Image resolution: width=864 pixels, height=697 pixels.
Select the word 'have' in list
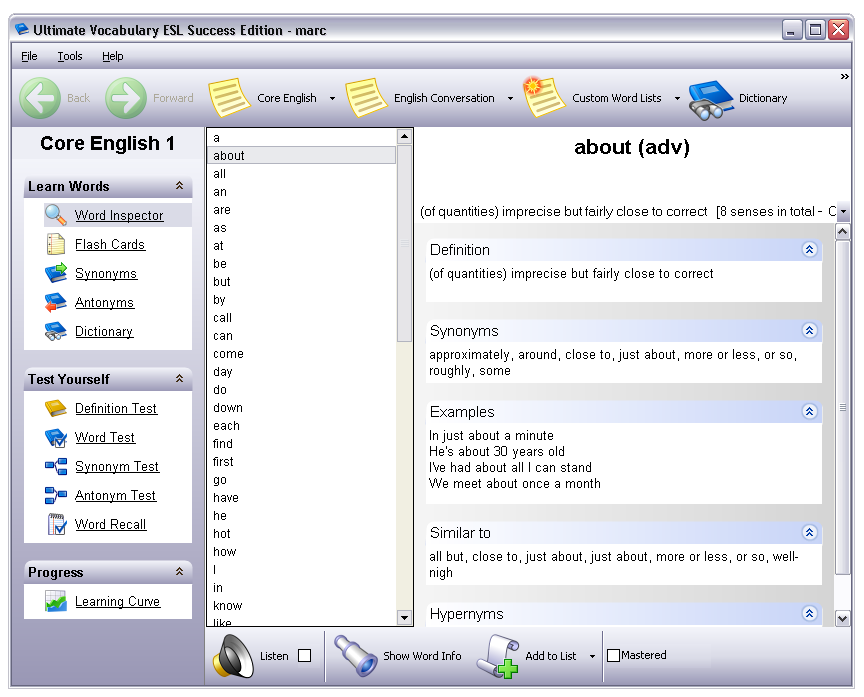coord(302,498)
